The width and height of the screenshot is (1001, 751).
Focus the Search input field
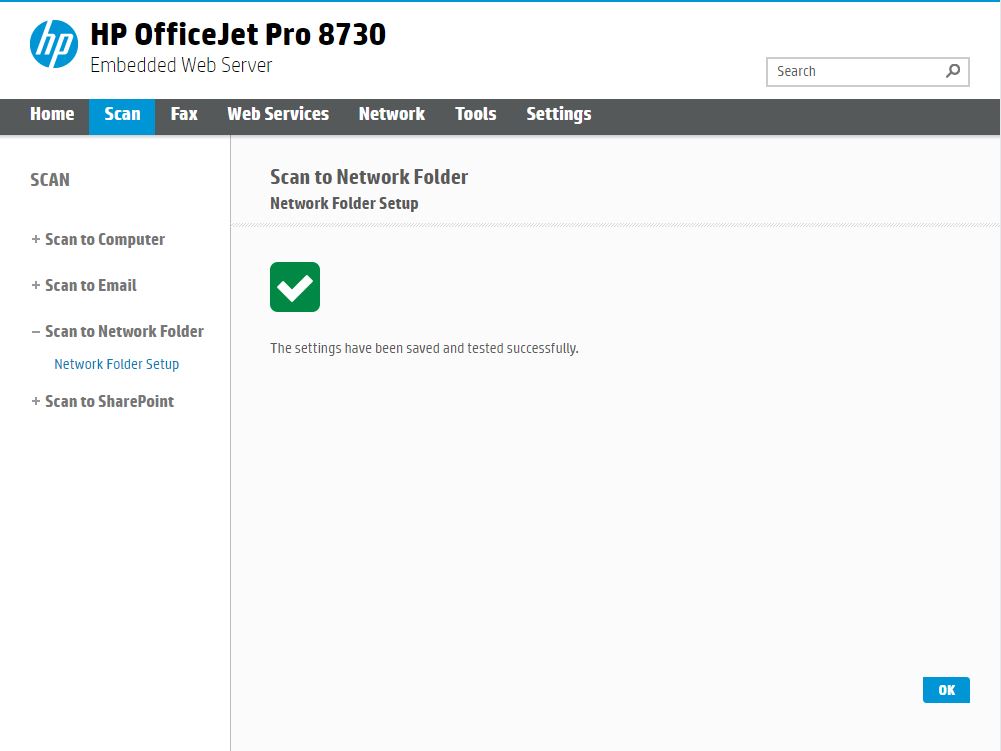[x=868, y=72]
